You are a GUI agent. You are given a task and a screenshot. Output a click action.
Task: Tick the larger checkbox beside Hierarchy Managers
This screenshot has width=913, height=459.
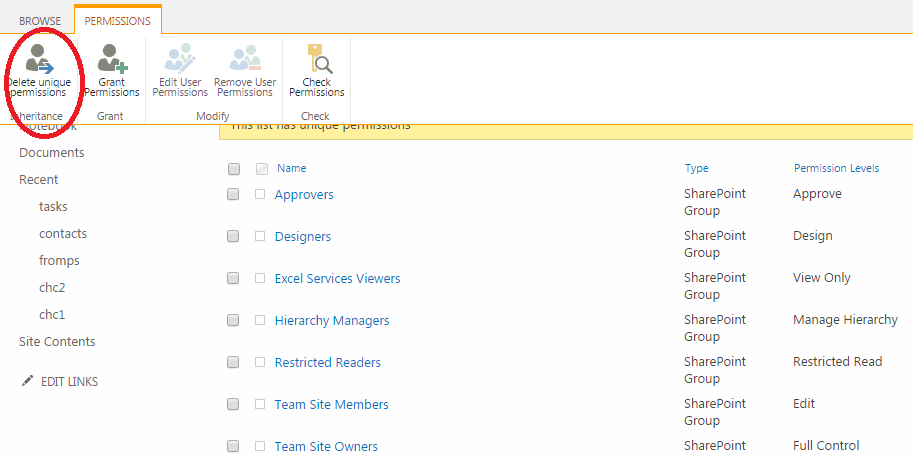coord(233,320)
